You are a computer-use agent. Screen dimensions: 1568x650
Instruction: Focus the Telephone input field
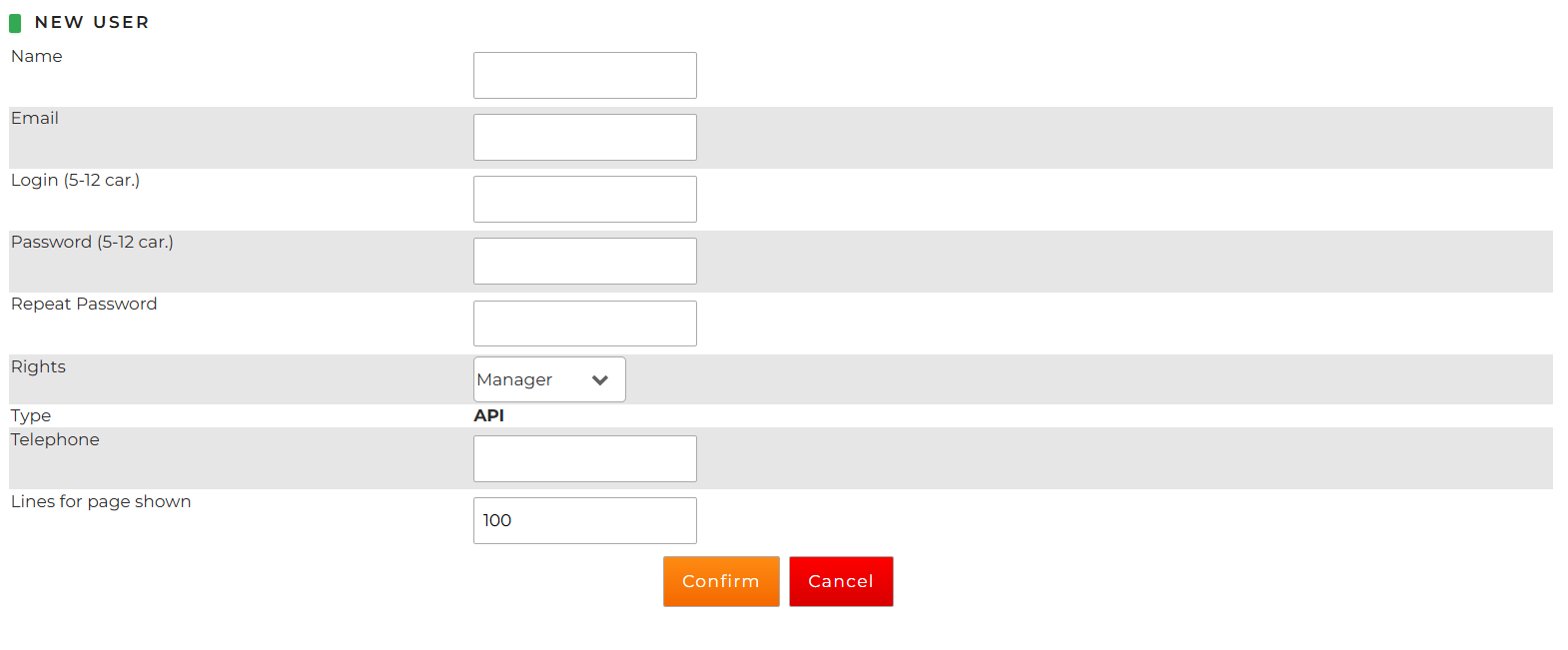coord(585,459)
